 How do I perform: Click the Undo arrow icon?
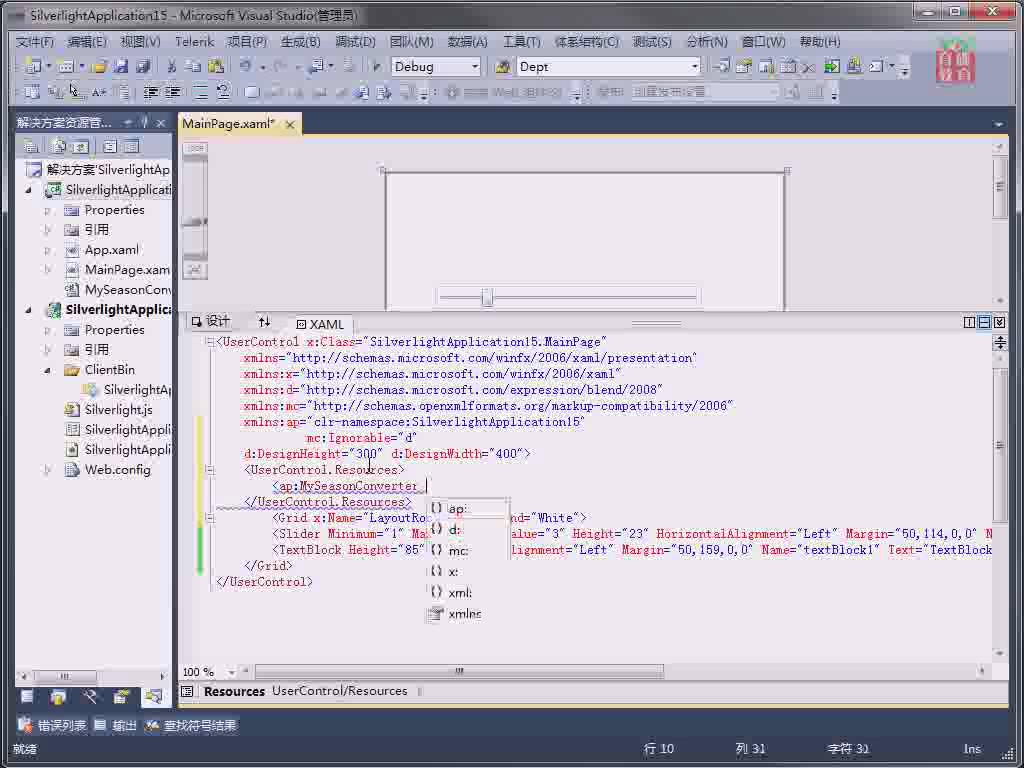click(246, 67)
